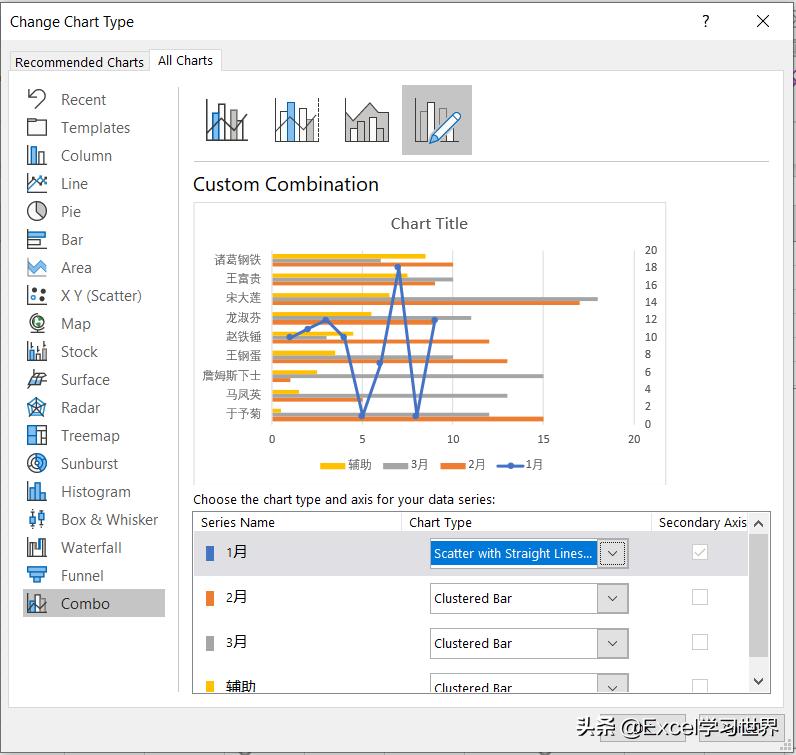Open chart type dropdown for 3月 series
This screenshot has width=796, height=755.
click(613, 644)
